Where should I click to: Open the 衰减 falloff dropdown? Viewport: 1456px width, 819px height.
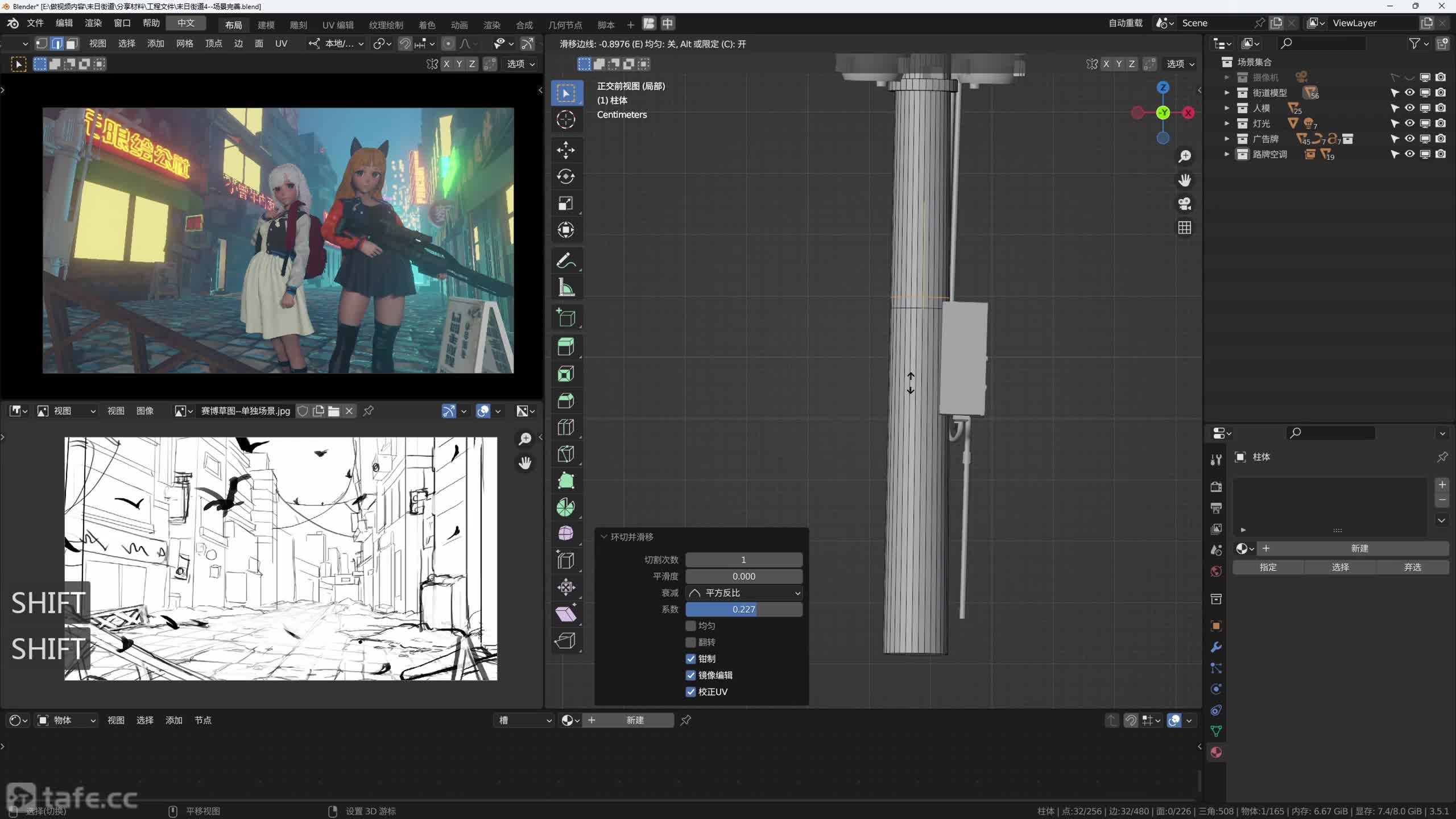(744, 593)
